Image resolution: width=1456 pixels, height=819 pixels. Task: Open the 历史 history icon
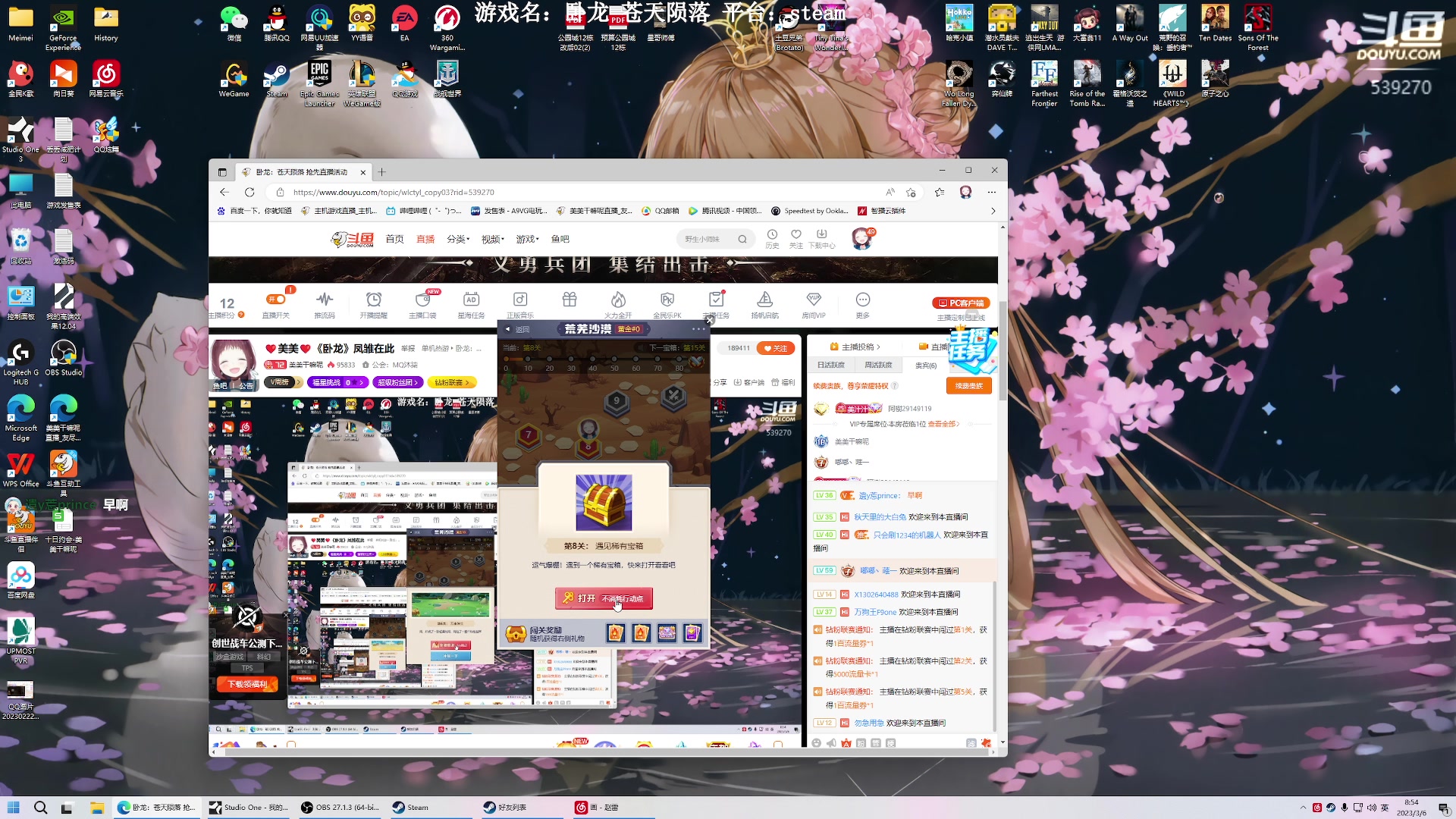click(772, 239)
